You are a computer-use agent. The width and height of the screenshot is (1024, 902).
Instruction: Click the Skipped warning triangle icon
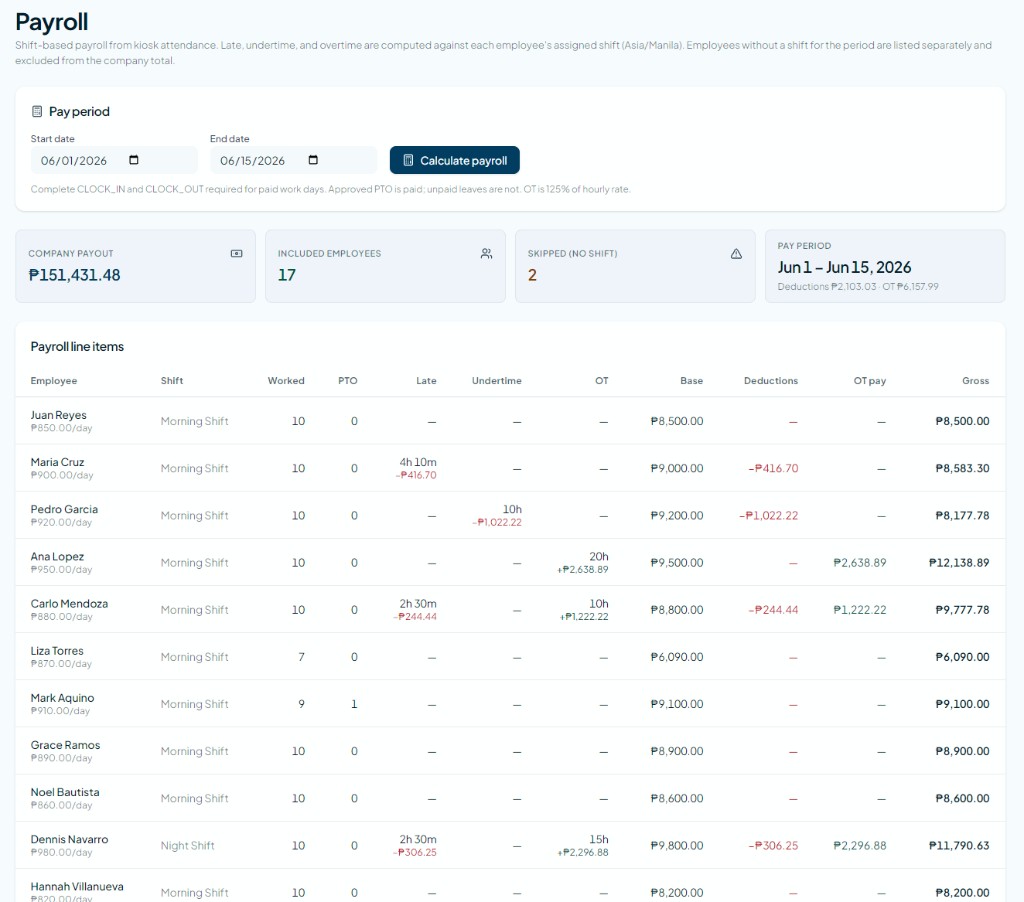(736, 253)
